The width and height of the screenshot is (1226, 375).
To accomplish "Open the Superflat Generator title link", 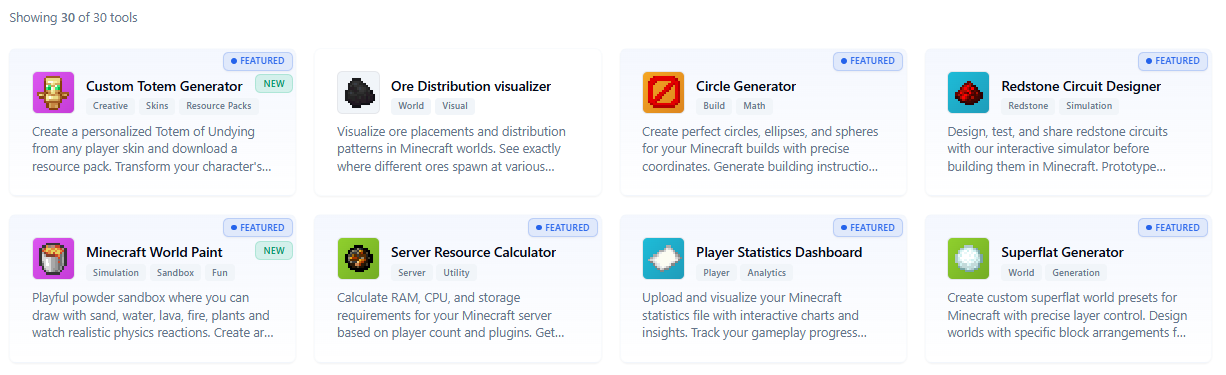I will click(1063, 252).
